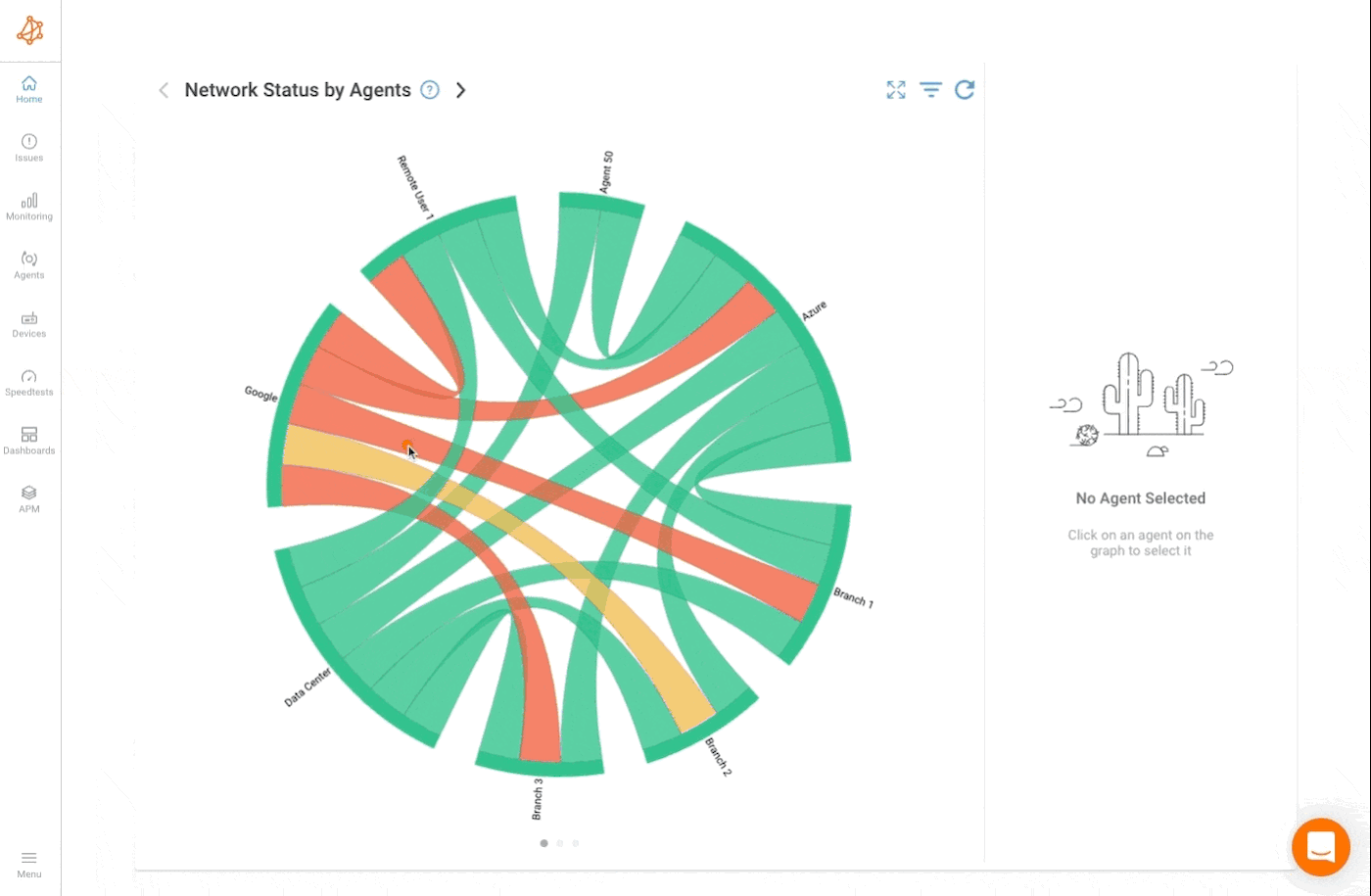
Task: Click the fullscreen expand icon
Action: tap(896, 90)
